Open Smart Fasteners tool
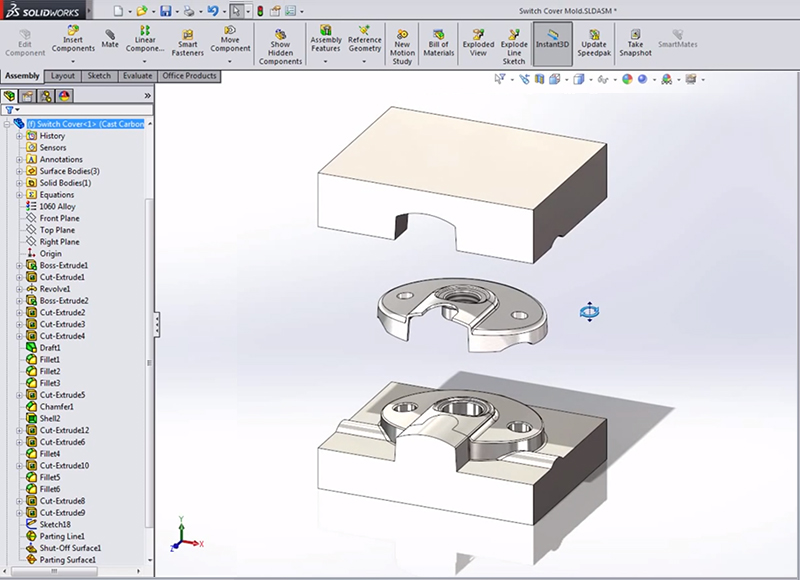The height and width of the screenshot is (580, 800). 187,36
